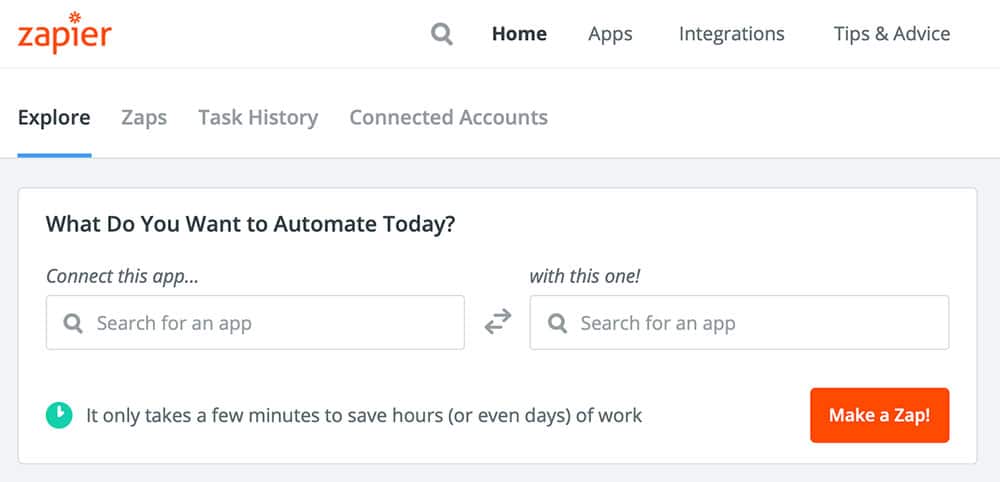Select the Explore tab
Viewport: 1000px width, 482px height.
click(x=54, y=118)
